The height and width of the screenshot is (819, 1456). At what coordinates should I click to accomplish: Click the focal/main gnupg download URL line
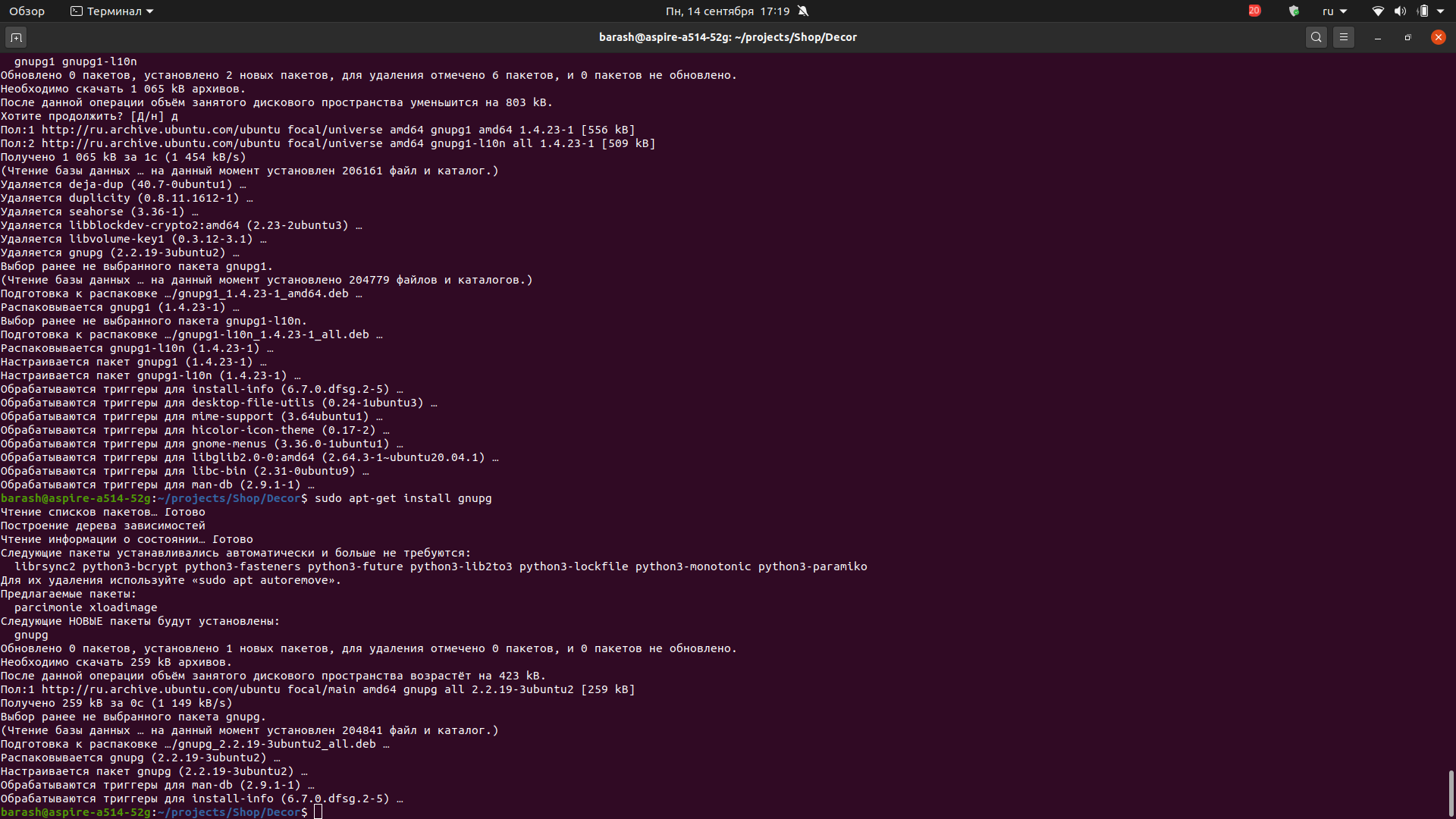click(x=318, y=689)
